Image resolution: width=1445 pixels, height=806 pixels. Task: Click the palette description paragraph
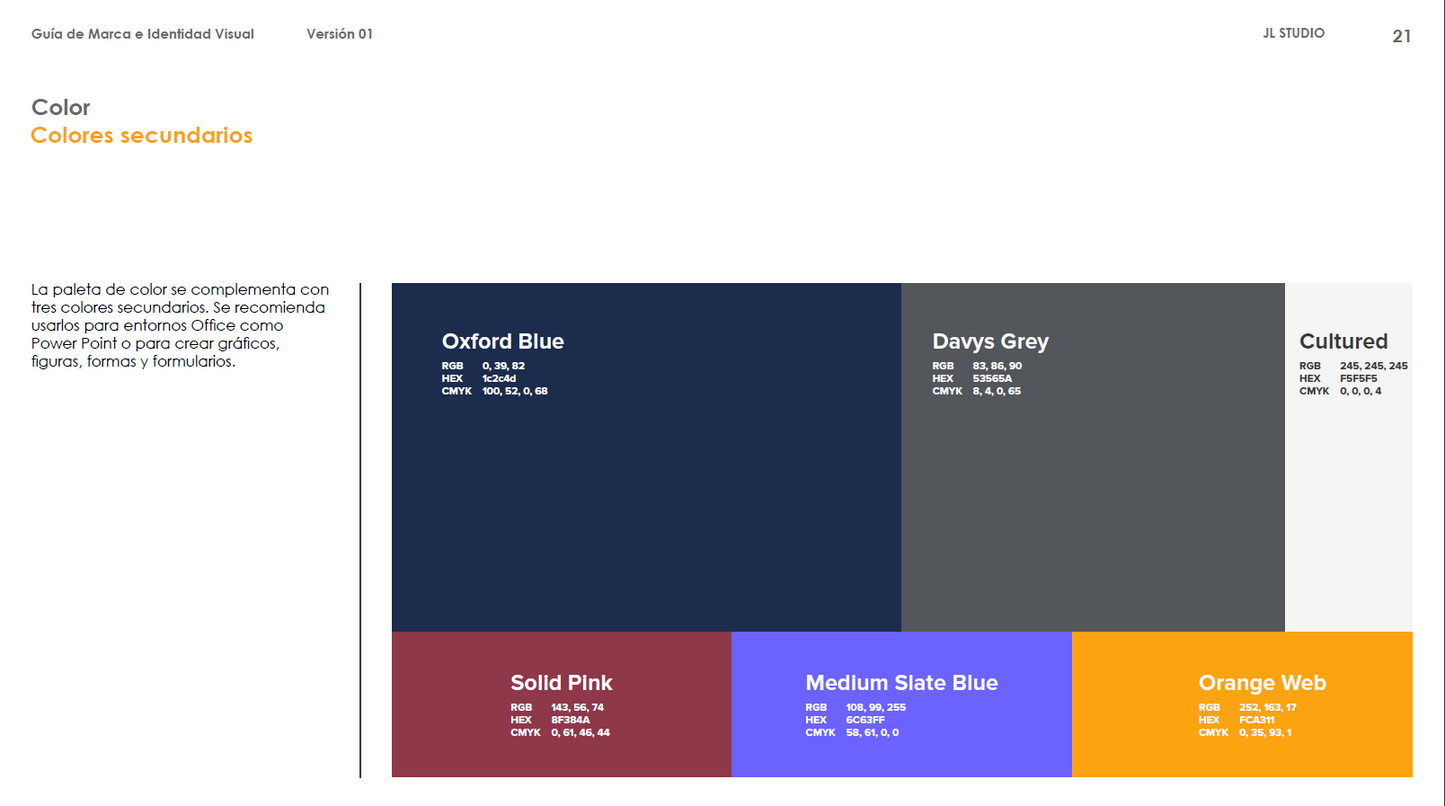180,326
